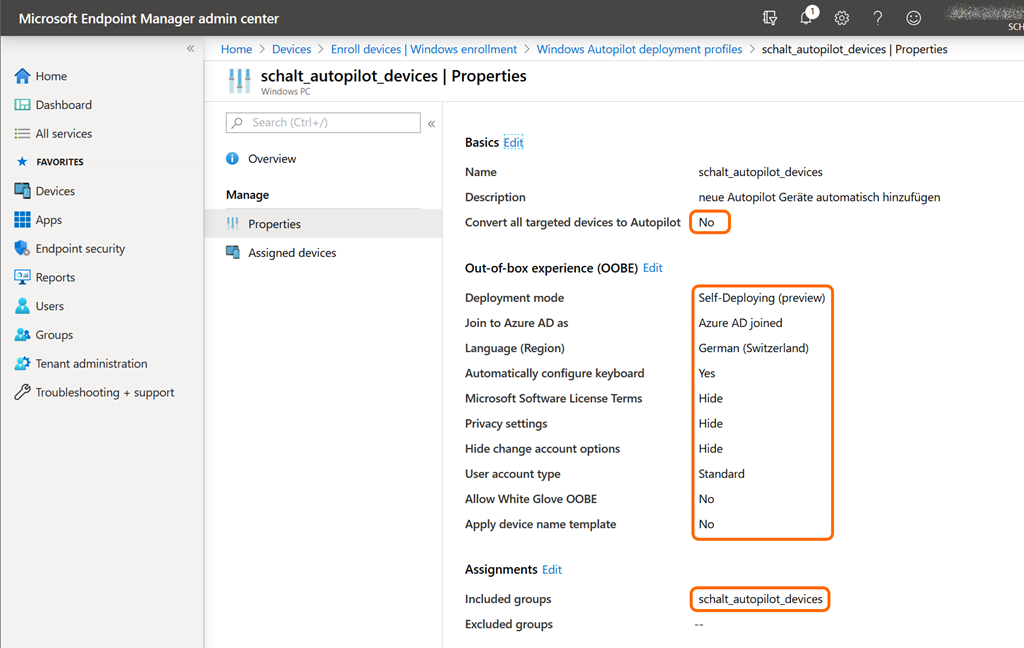Open the notifications bell icon
The height and width of the screenshot is (648, 1024).
coord(807,18)
